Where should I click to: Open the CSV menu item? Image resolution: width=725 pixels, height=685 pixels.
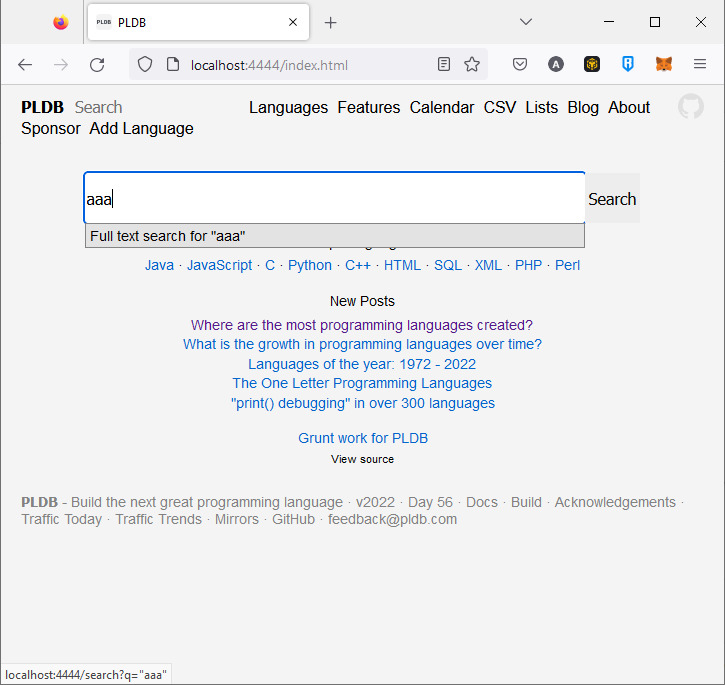point(499,107)
